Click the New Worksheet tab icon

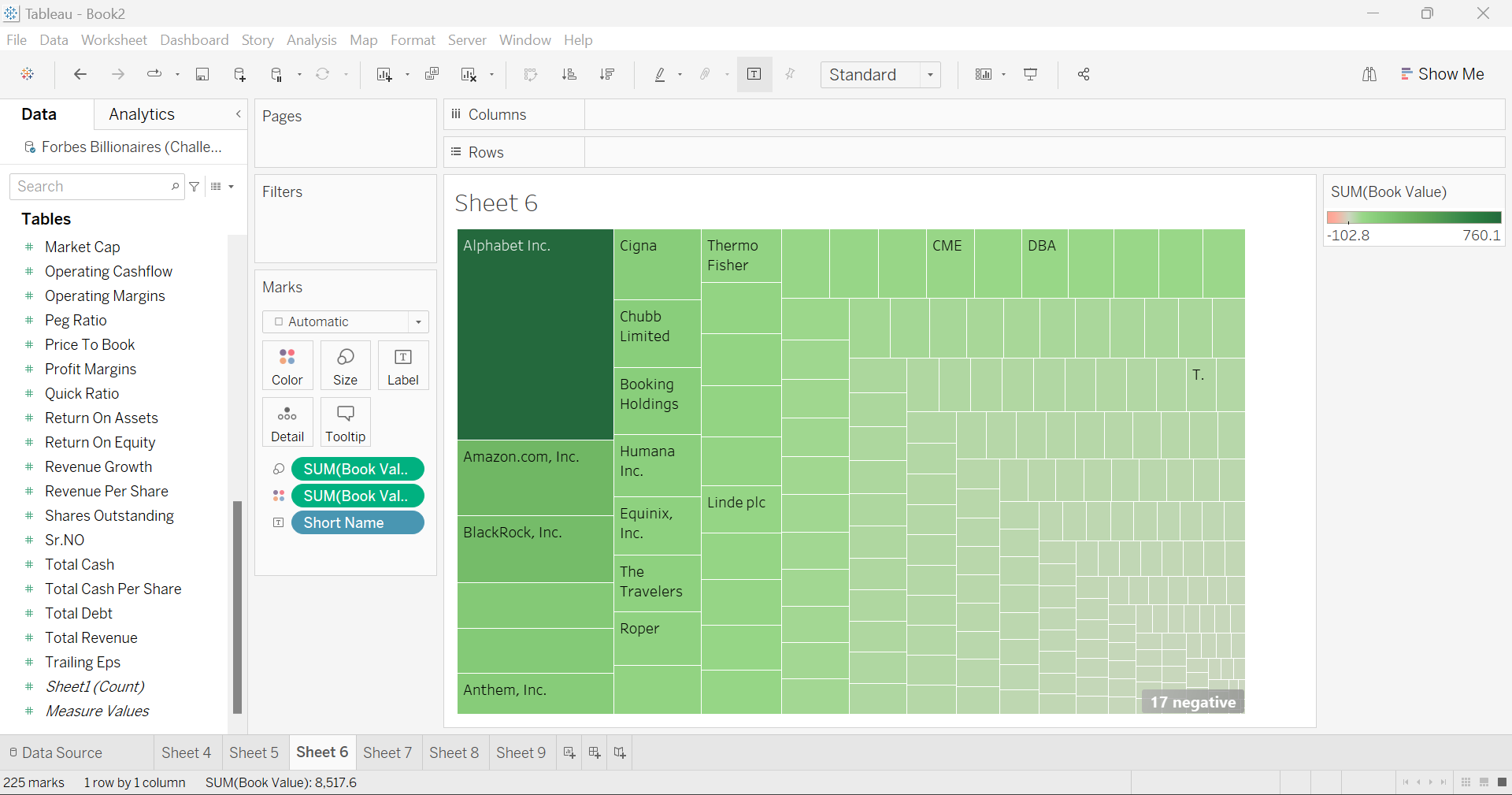(569, 752)
